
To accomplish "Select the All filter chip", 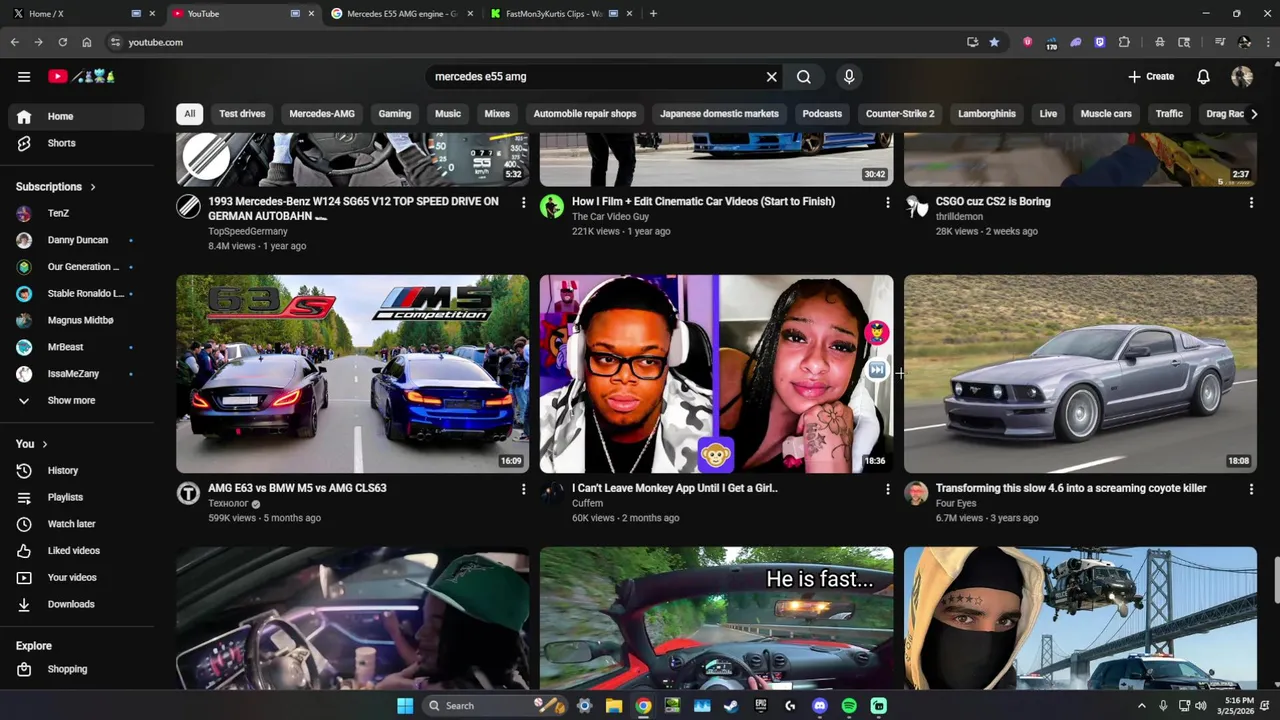I will coord(189,114).
